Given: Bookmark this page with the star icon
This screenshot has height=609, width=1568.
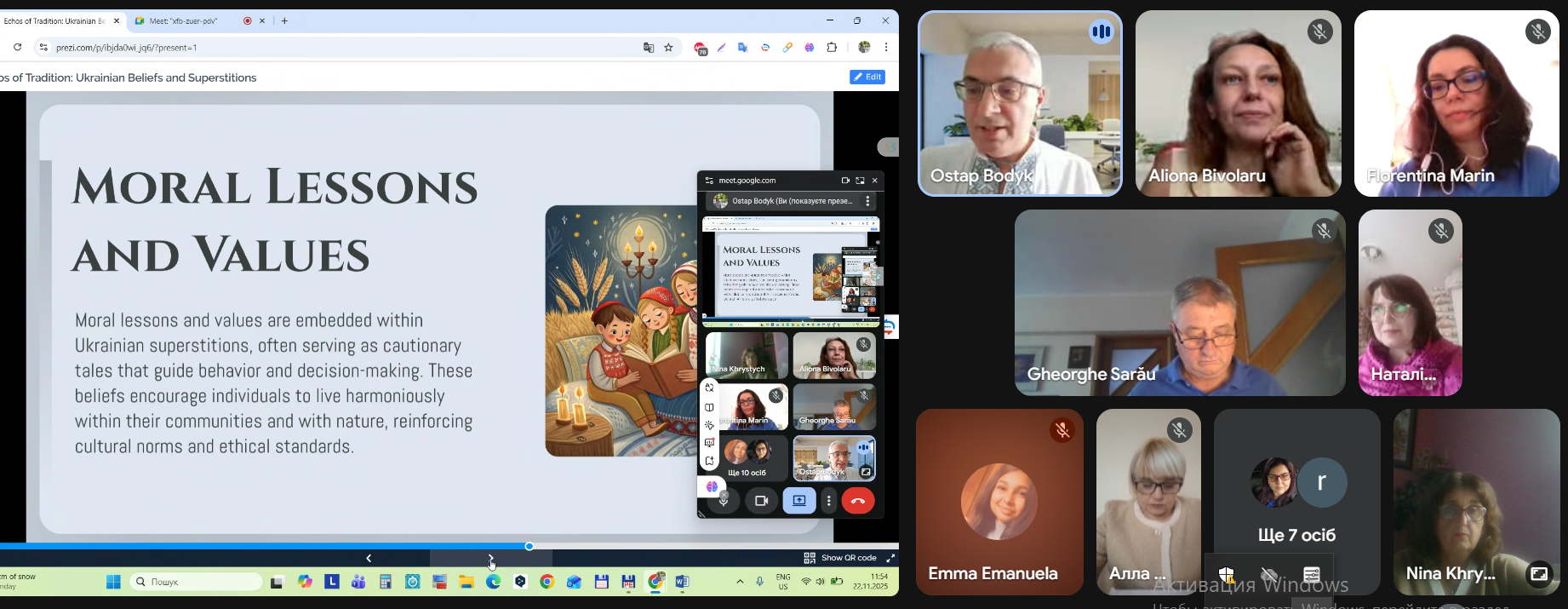Looking at the screenshot, I should 669,48.
